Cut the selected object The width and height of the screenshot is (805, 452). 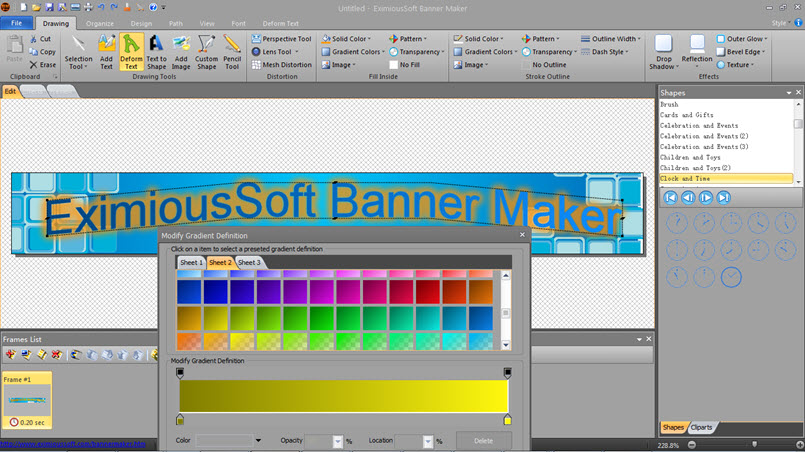click(x=41, y=39)
